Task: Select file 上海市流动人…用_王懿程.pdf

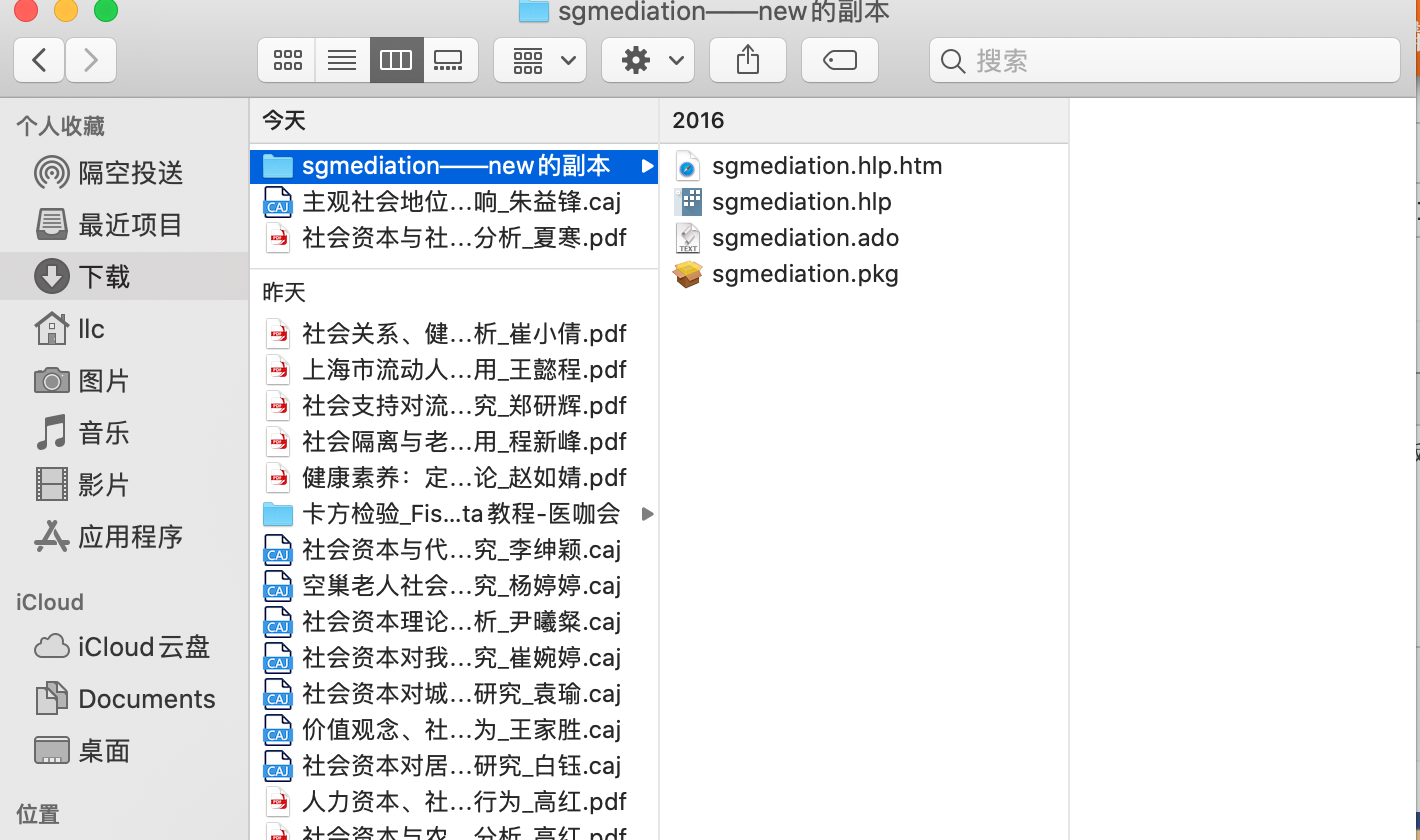Action: point(454,370)
